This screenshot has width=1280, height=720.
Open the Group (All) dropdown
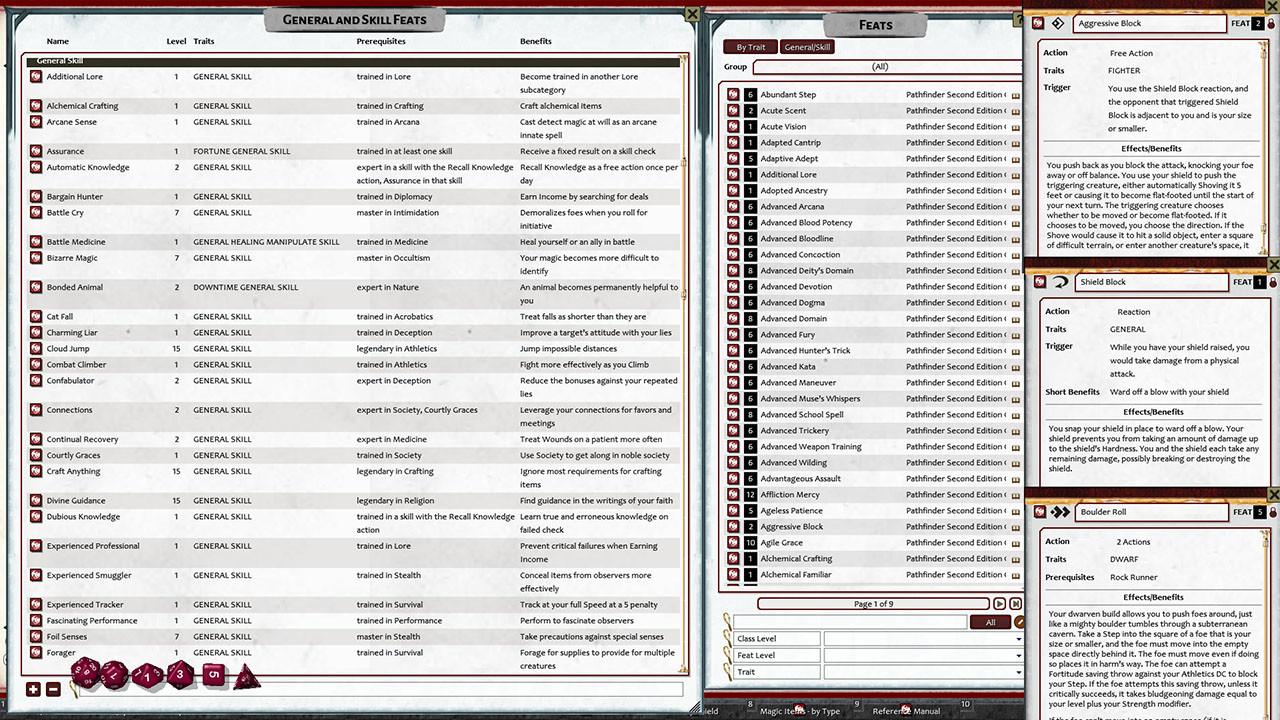tap(880, 66)
